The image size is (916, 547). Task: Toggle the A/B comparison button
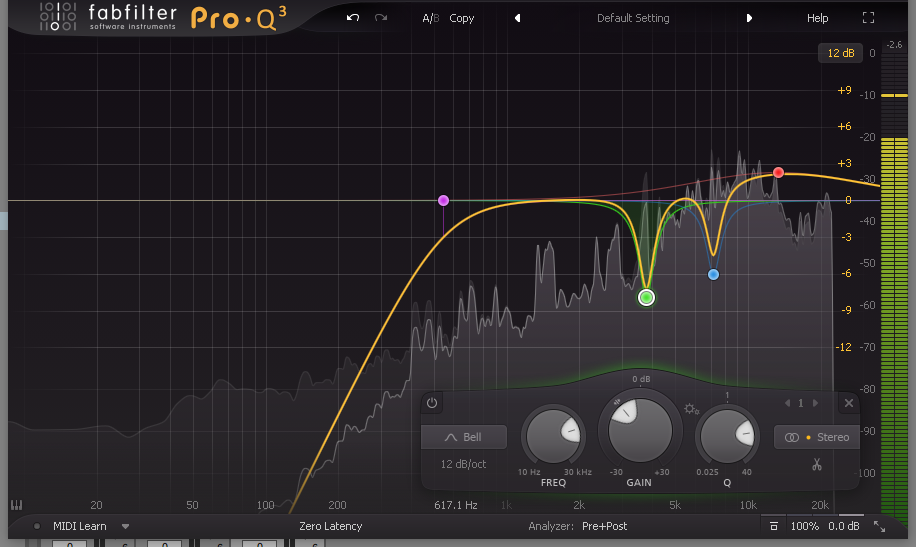pyautogui.click(x=431, y=18)
